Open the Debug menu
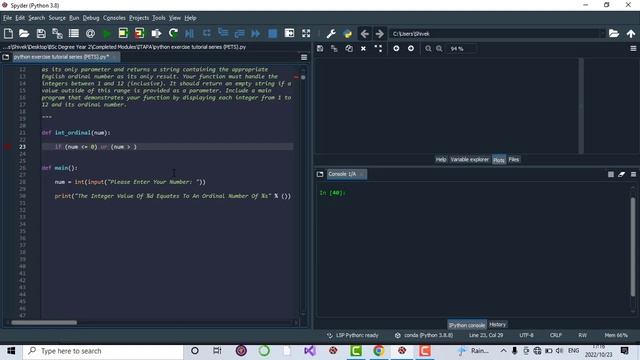Viewport: 640px width, 360px height. (91, 18)
